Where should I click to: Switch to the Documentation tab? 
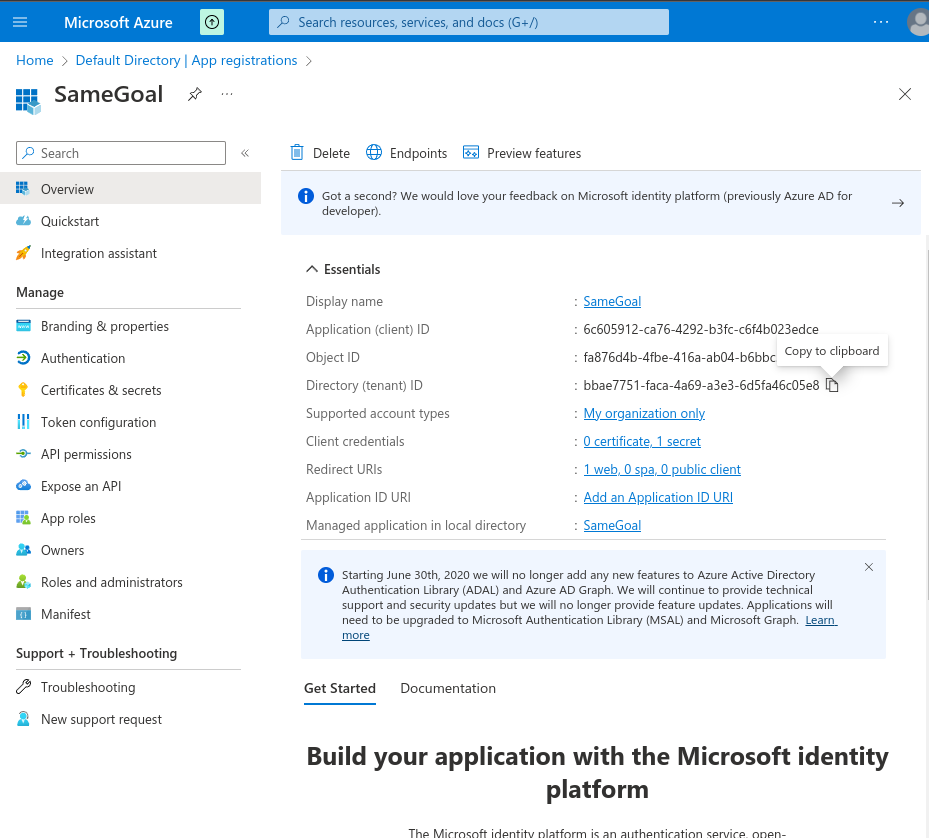pyautogui.click(x=448, y=688)
